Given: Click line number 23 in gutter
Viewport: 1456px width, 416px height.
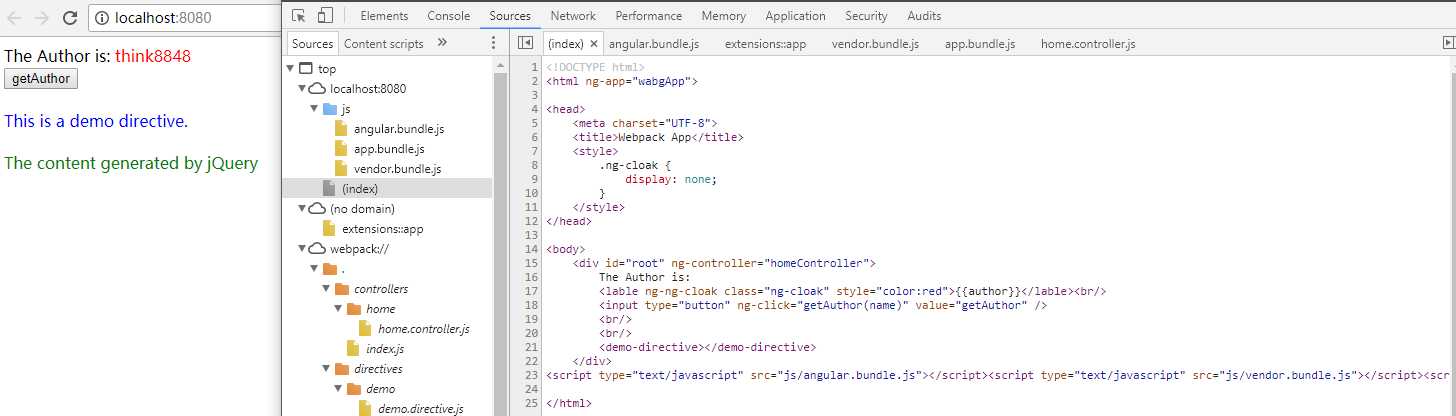Looking at the screenshot, I should 534,375.
